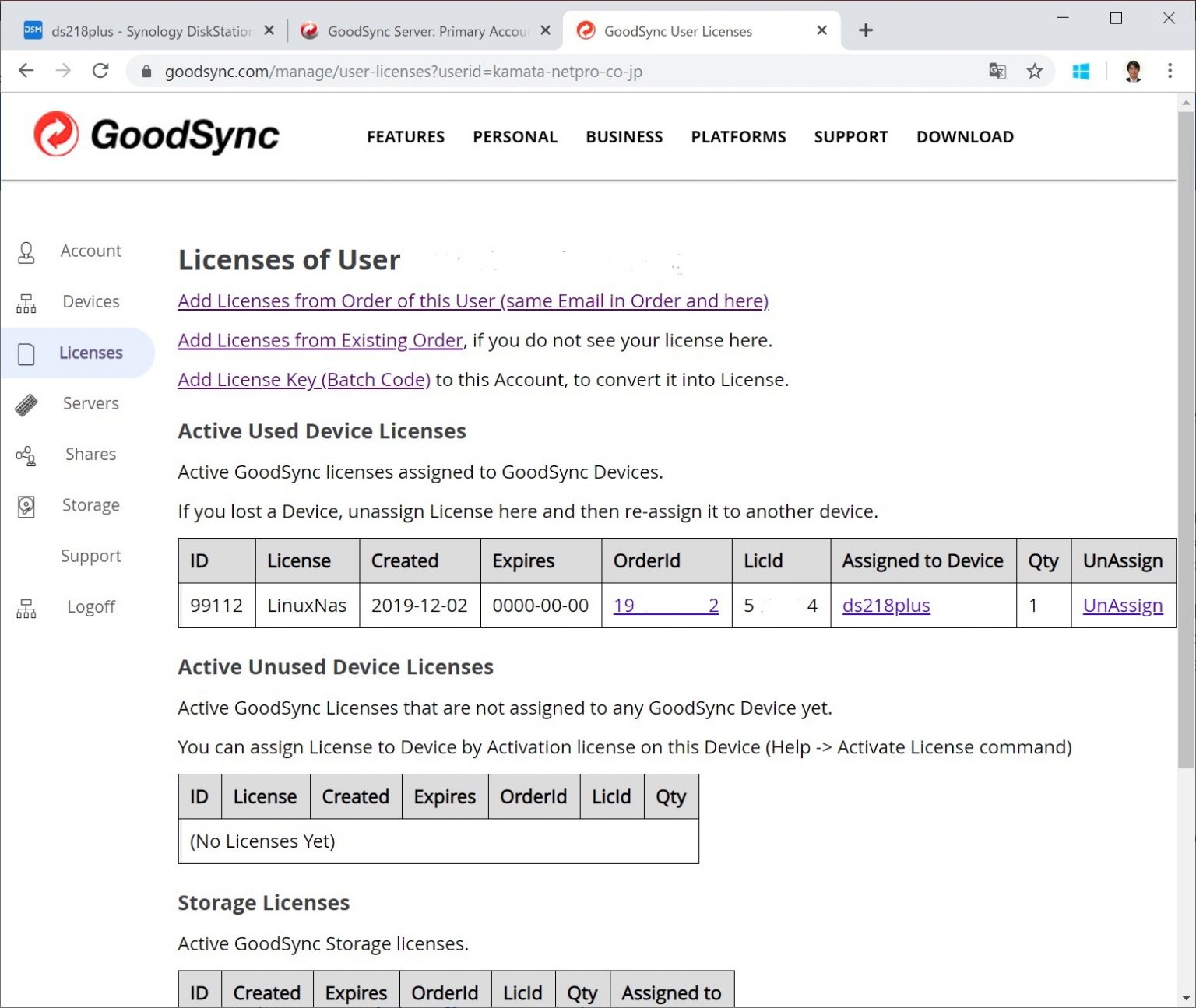Viewport: 1196px width, 1008px height.
Task: Click the Created date 2019-12-02
Action: pyautogui.click(x=419, y=606)
